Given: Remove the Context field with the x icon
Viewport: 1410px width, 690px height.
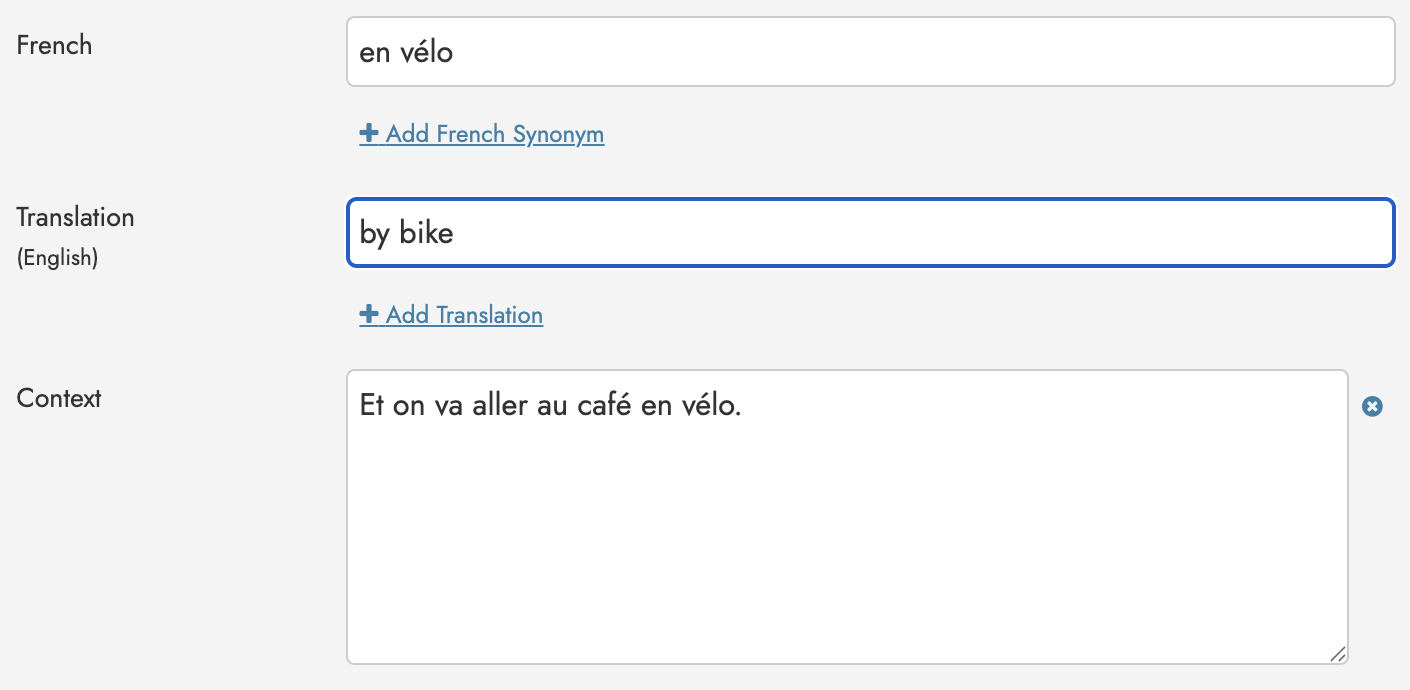Looking at the screenshot, I should 1372,406.
